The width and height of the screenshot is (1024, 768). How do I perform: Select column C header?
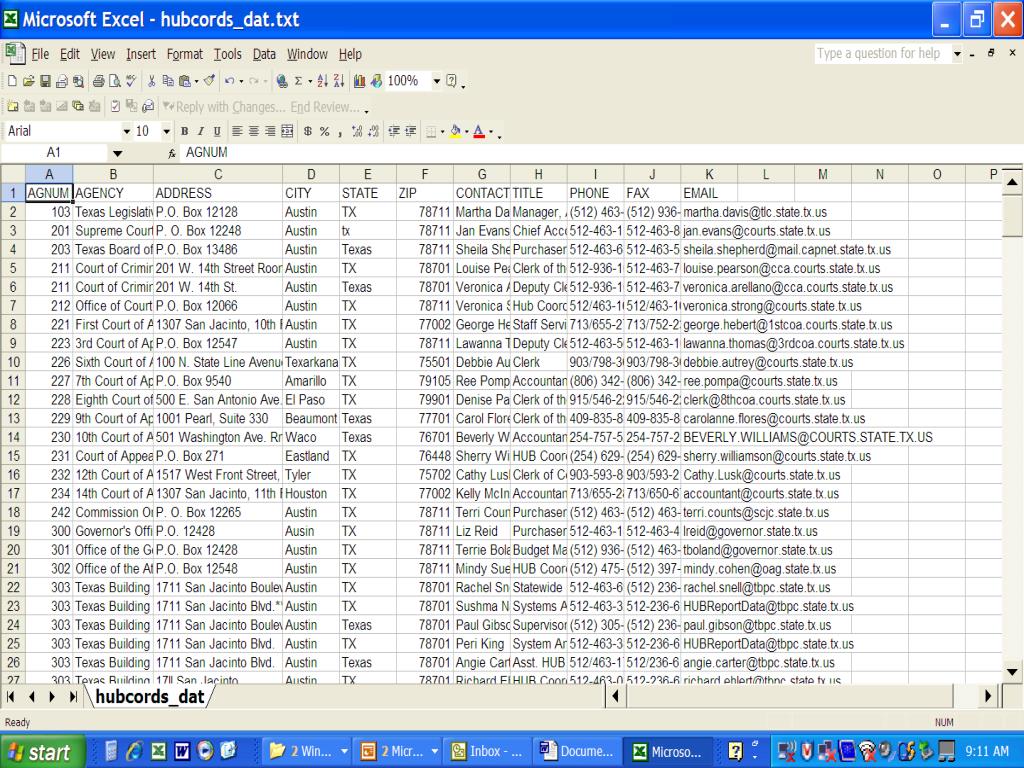(218, 174)
